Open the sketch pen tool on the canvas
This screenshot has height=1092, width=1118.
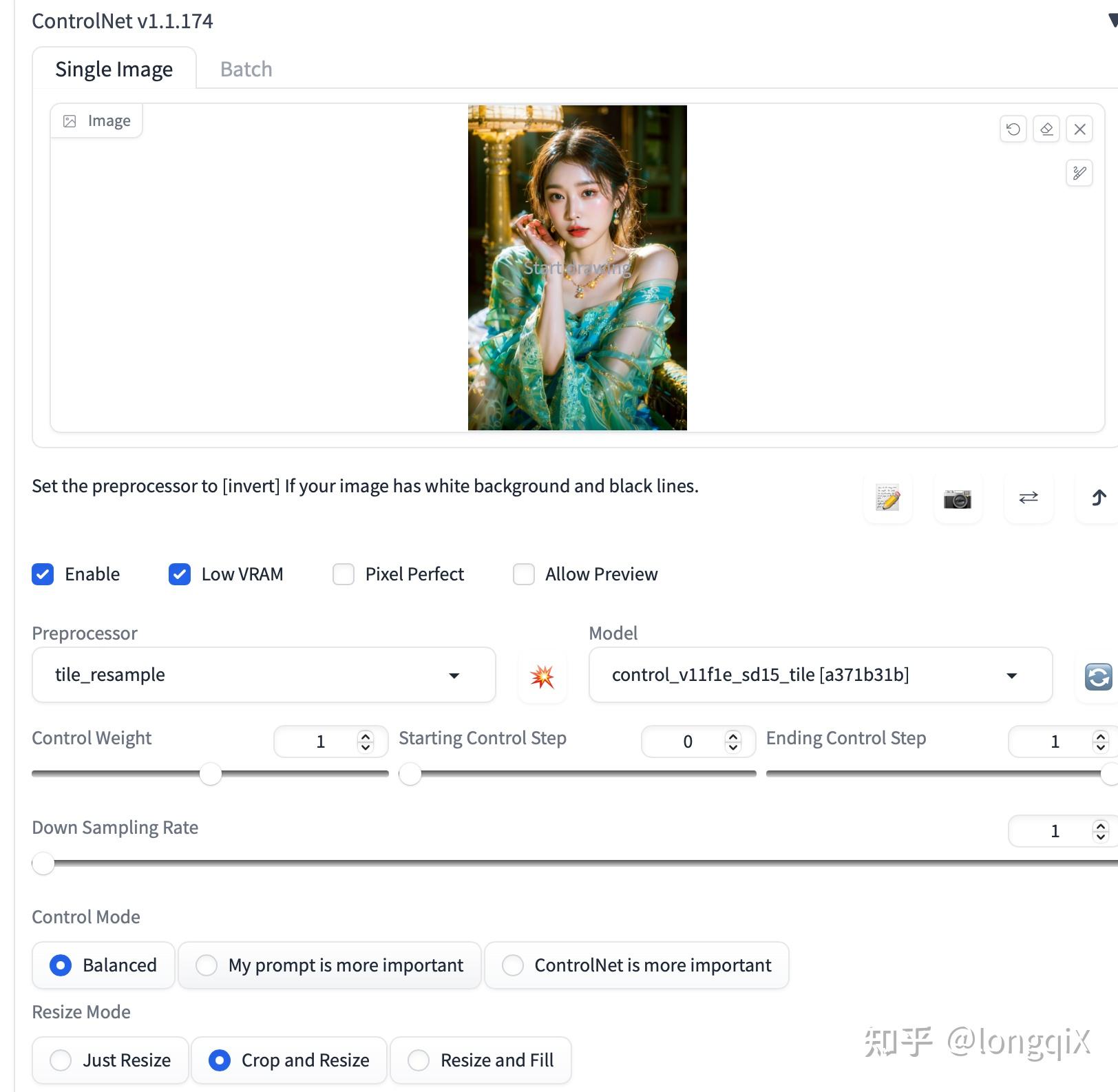[1079, 174]
